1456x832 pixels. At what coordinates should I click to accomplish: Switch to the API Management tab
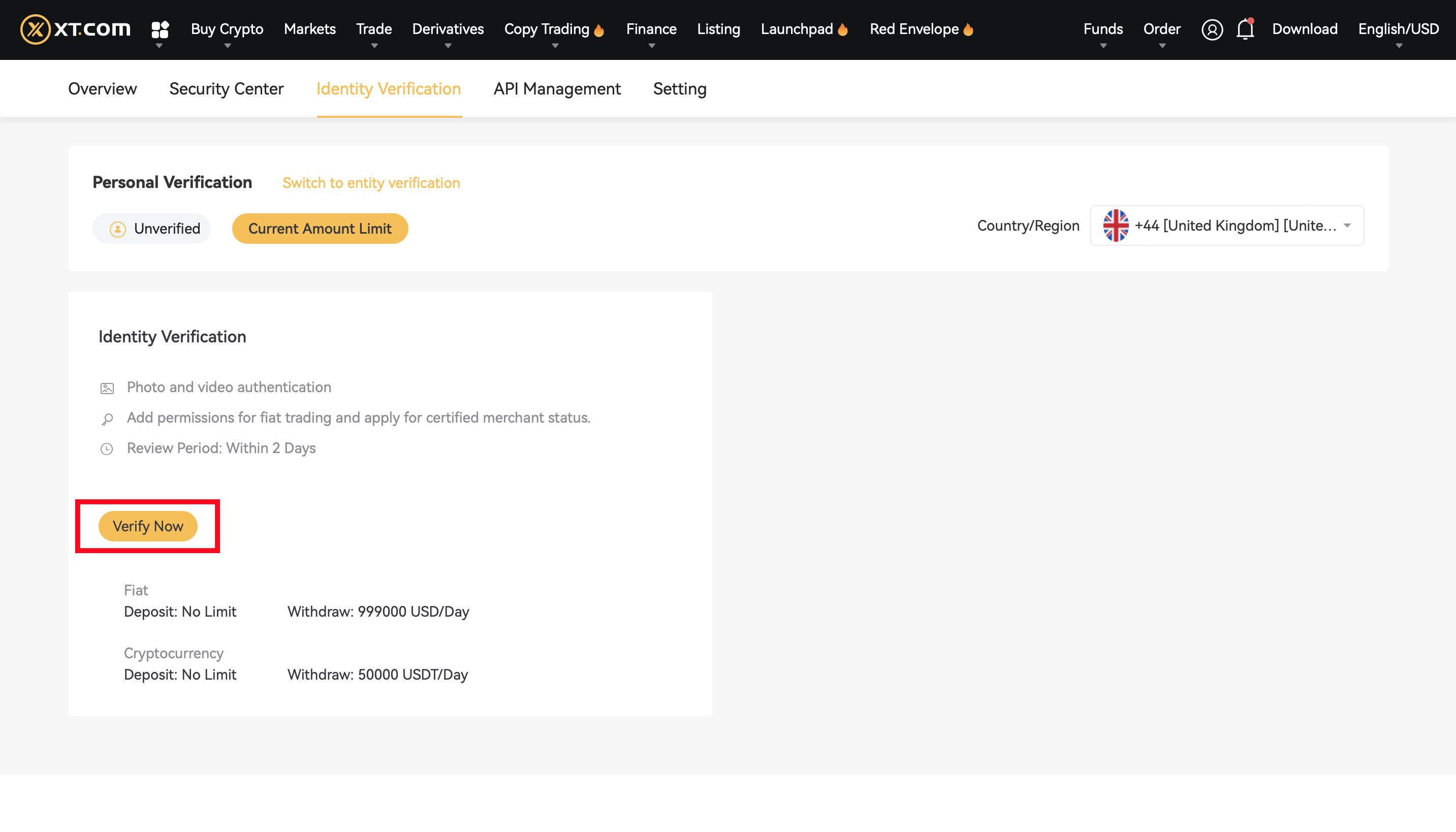557,88
